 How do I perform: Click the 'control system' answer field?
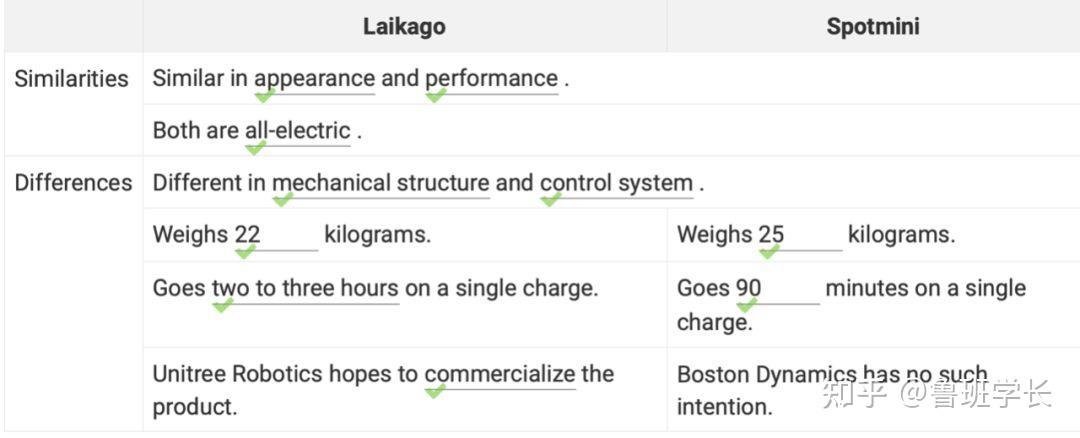[616, 183]
